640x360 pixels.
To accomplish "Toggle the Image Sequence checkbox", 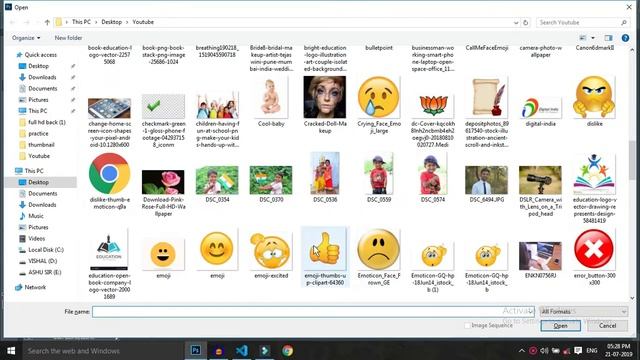I will click(467, 325).
